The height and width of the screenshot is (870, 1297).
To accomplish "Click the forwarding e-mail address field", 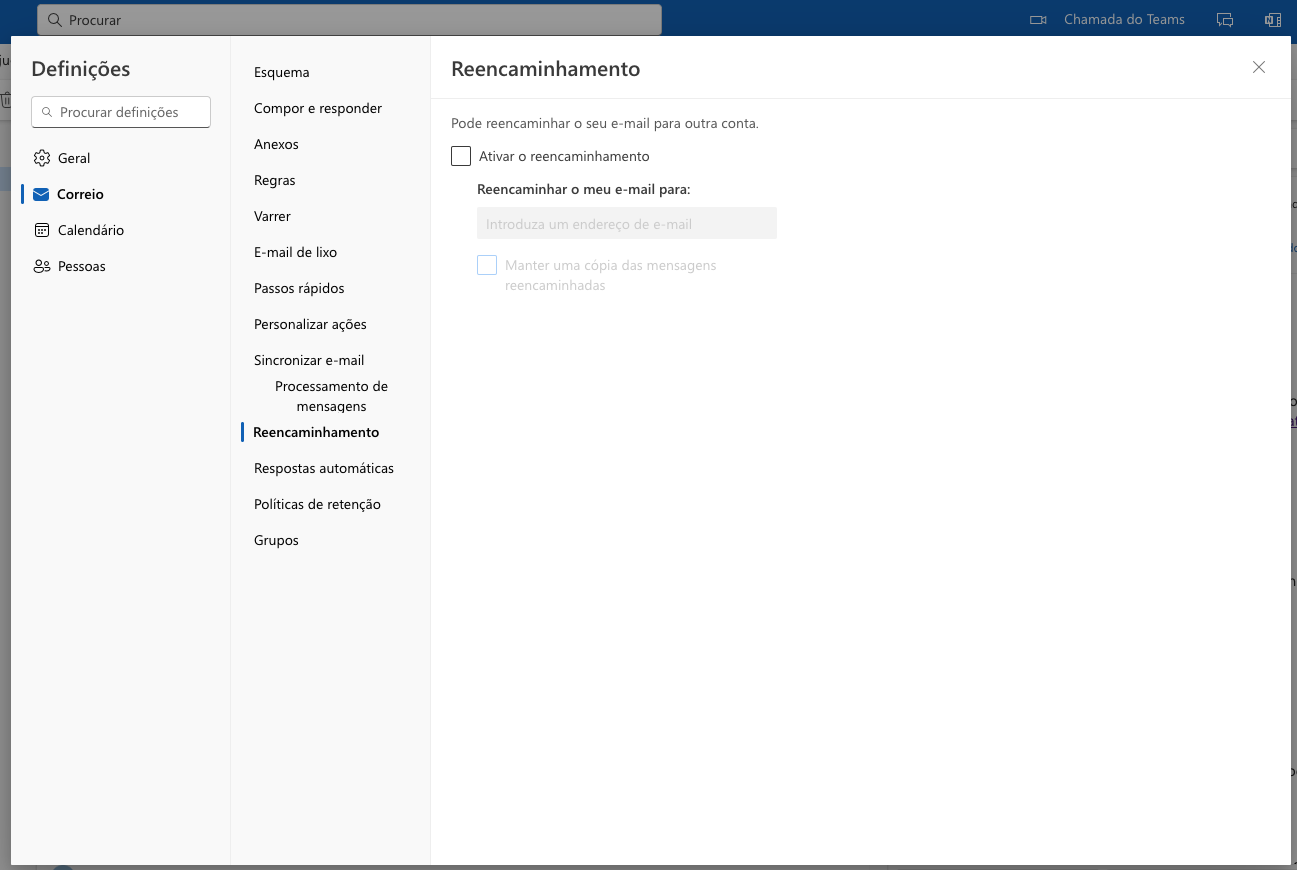I will click(x=627, y=224).
